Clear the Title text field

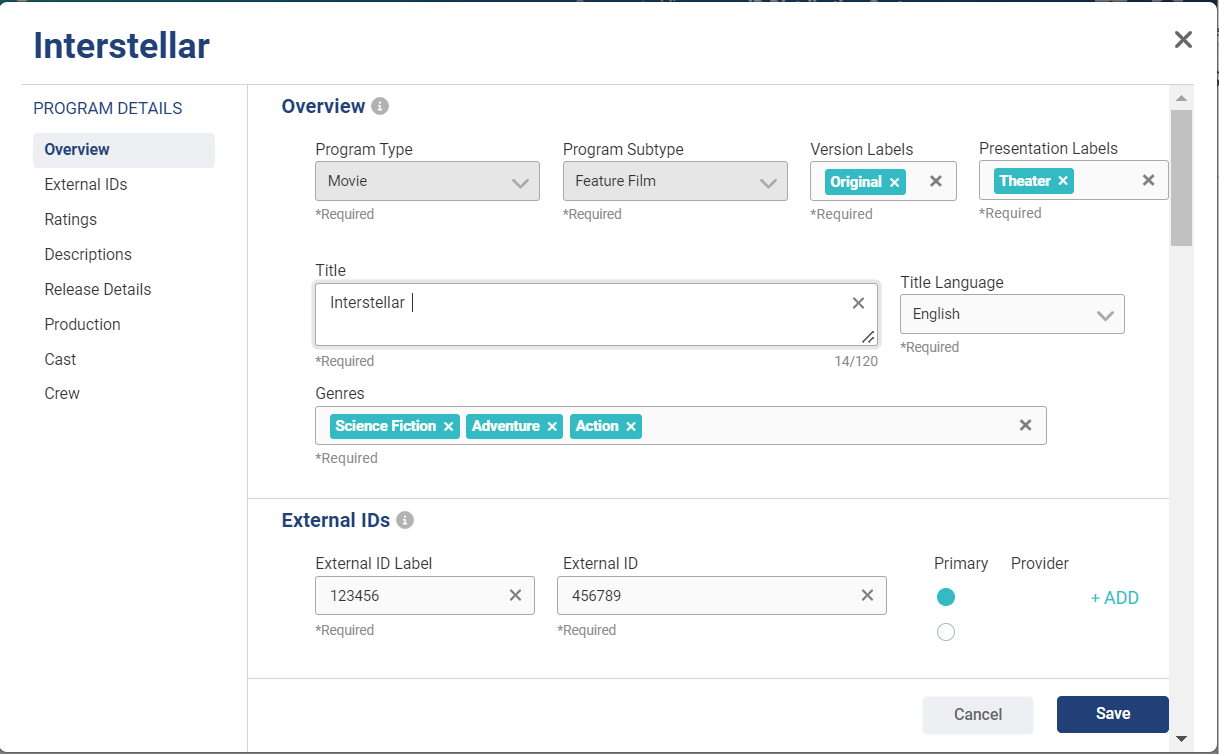point(858,303)
